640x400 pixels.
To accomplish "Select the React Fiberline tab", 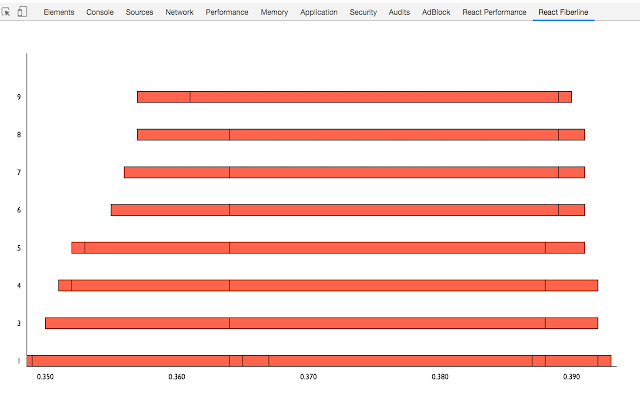I will tap(564, 12).
